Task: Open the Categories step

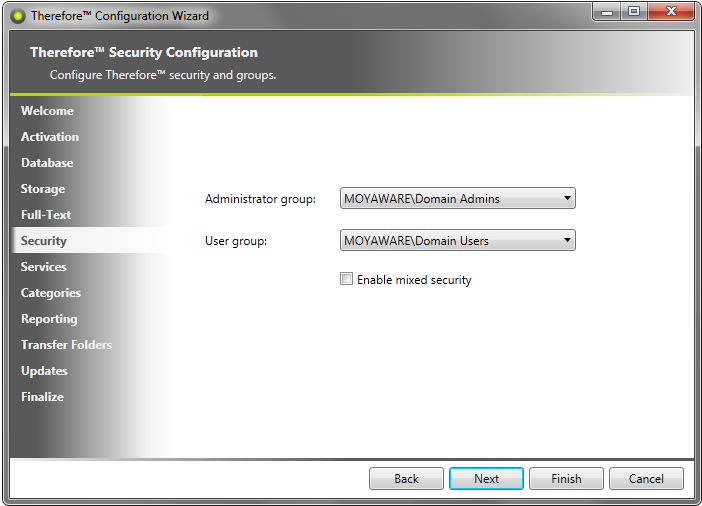Action: (x=51, y=293)
